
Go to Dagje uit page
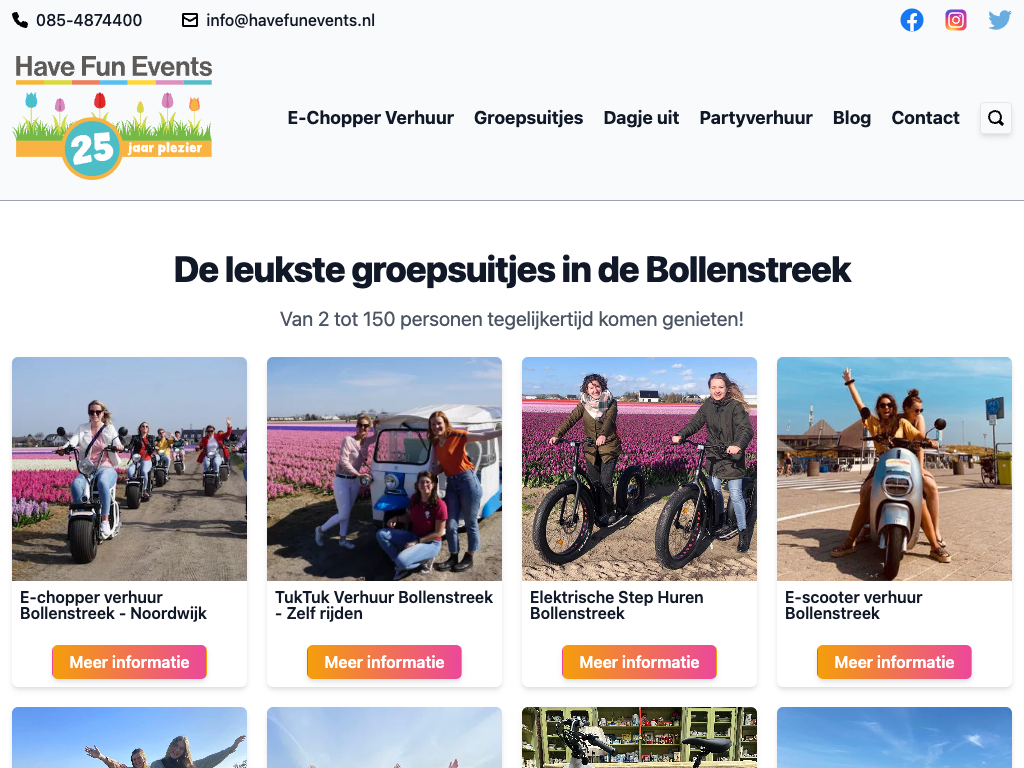641,118
